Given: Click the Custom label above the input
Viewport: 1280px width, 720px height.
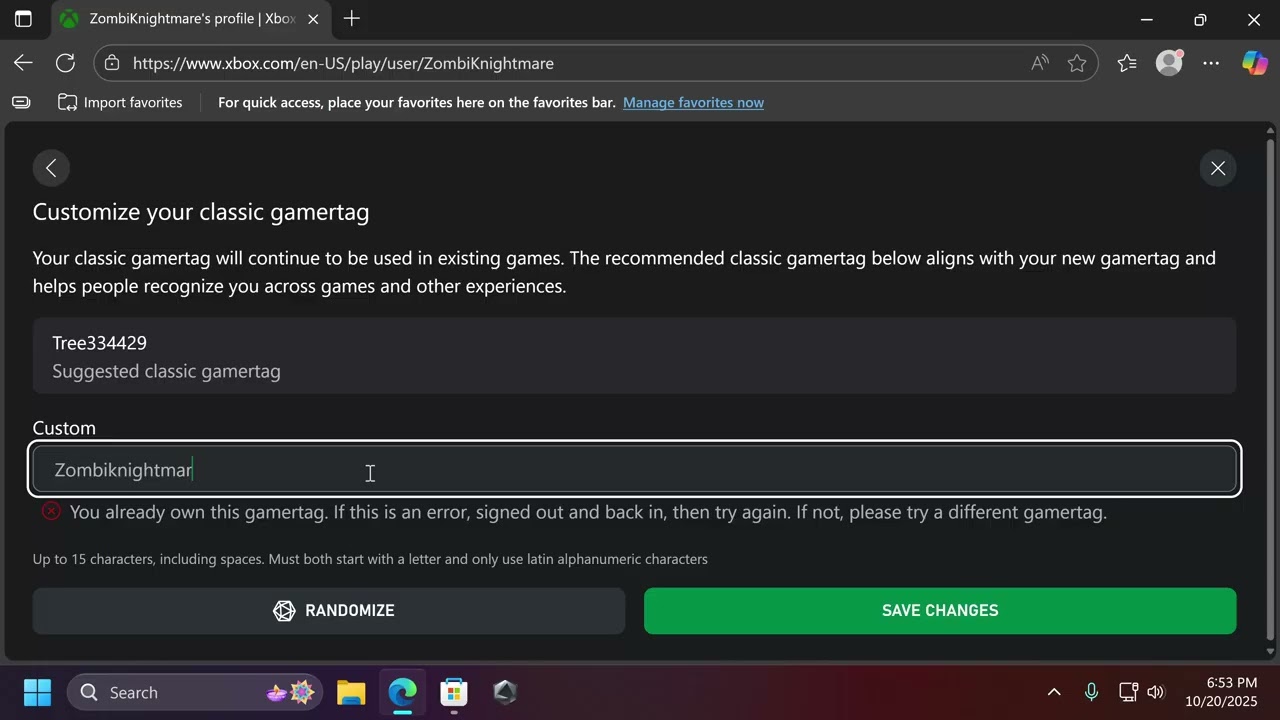Looking at the screenshot, I should tap(64, 428).
